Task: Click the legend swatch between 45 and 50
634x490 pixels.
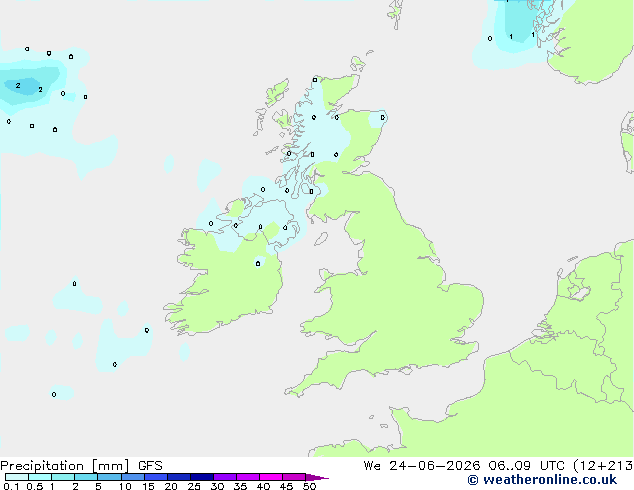Action: click(294, 477)
